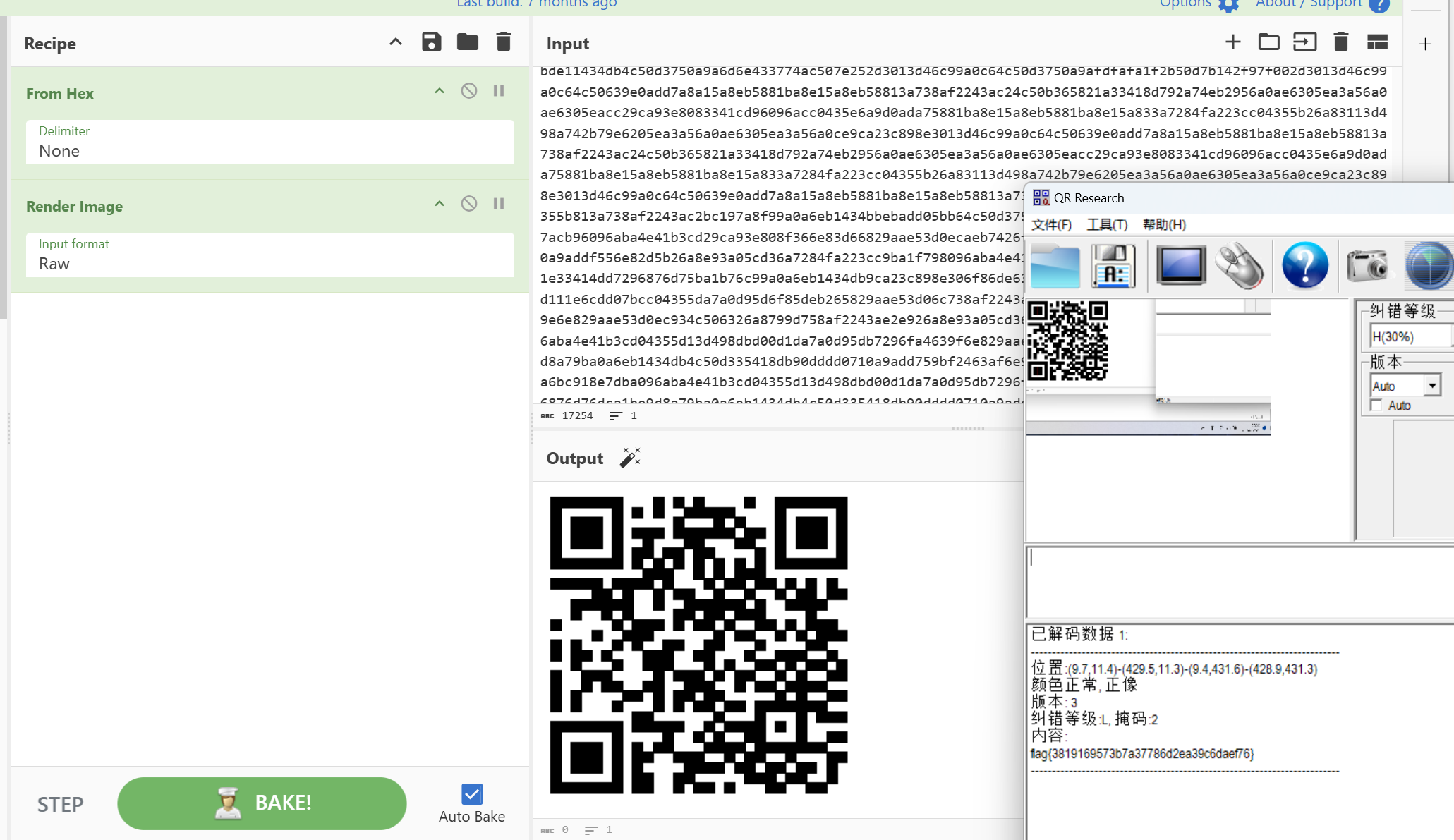The width and height of the screenshot is (1454, 840).
Task: Open 文件(F) menu in QR Research
Action: 1051,224
